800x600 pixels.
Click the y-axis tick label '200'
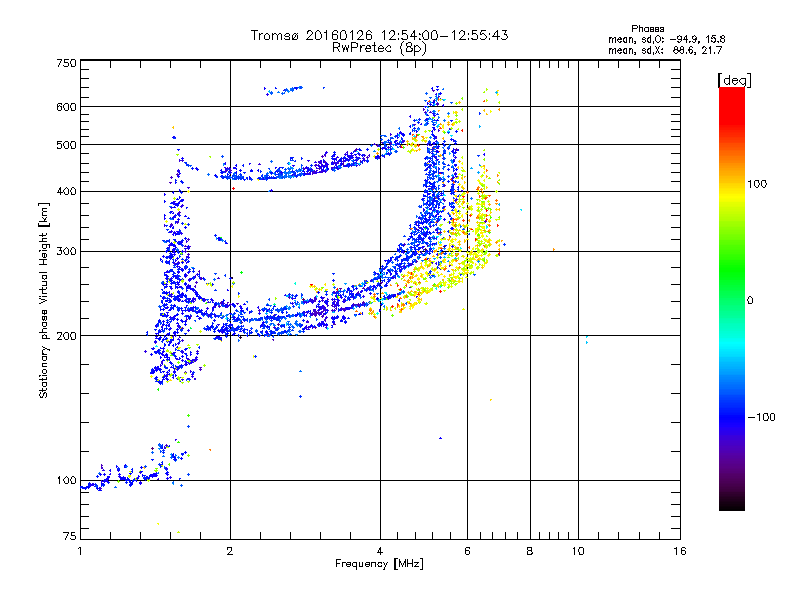(x=67, y=336)
